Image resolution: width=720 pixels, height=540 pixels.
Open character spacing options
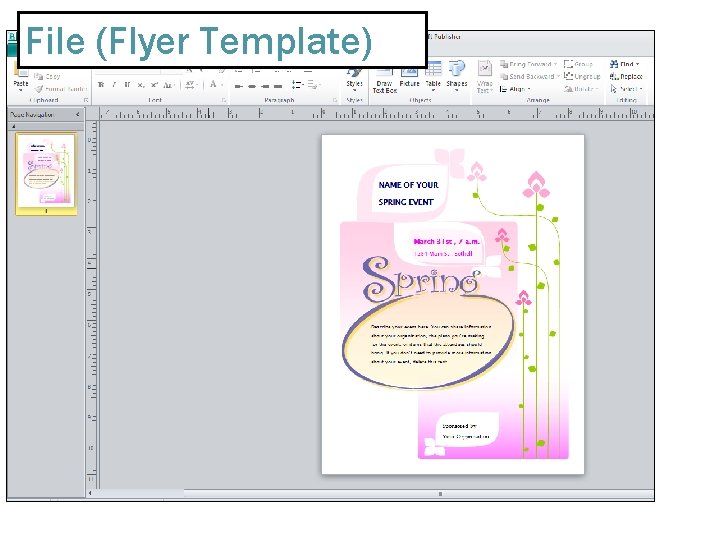point(191,84)
